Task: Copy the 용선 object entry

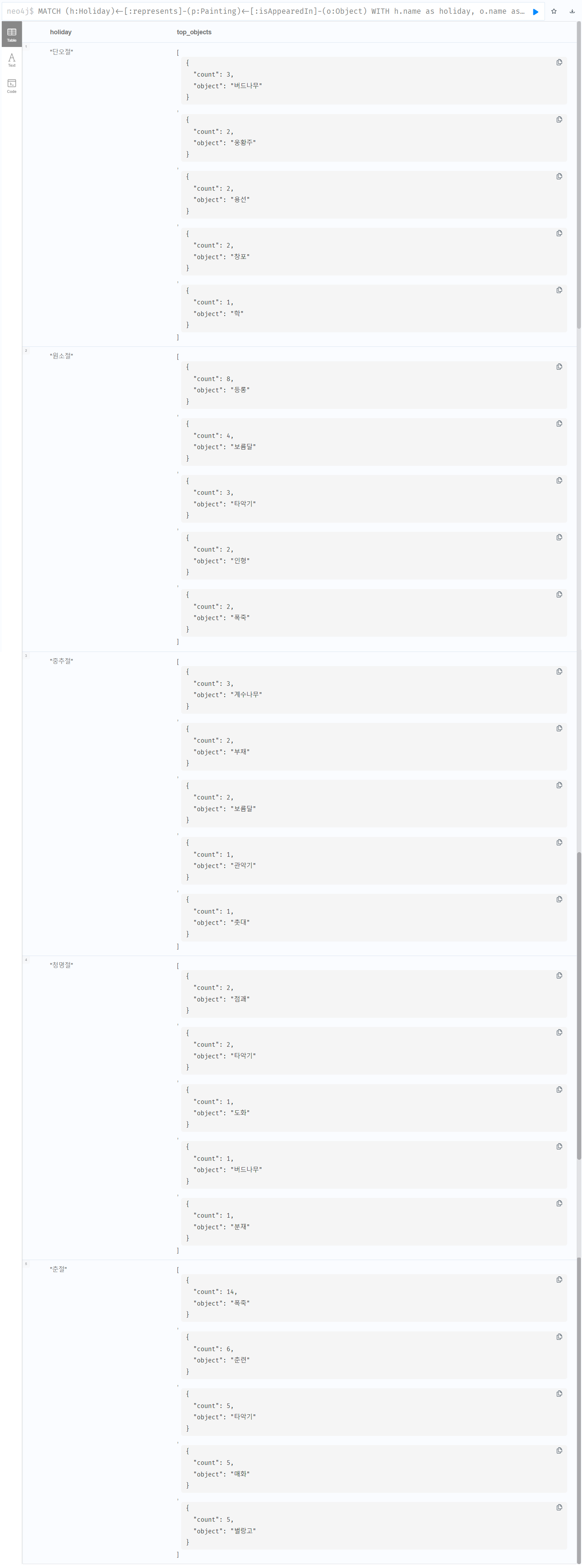Action: point(559,177)
